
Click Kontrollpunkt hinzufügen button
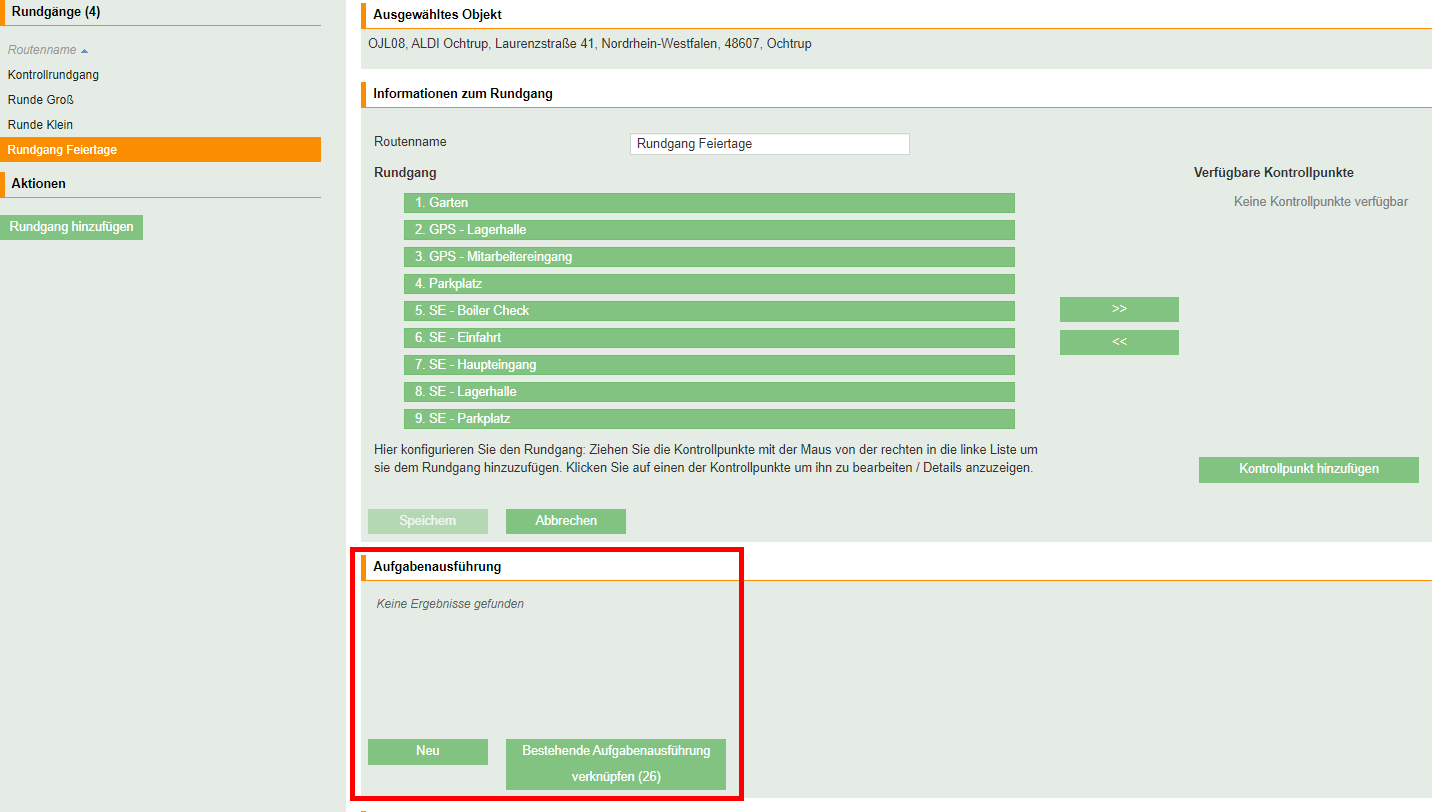click(1309, 470)
